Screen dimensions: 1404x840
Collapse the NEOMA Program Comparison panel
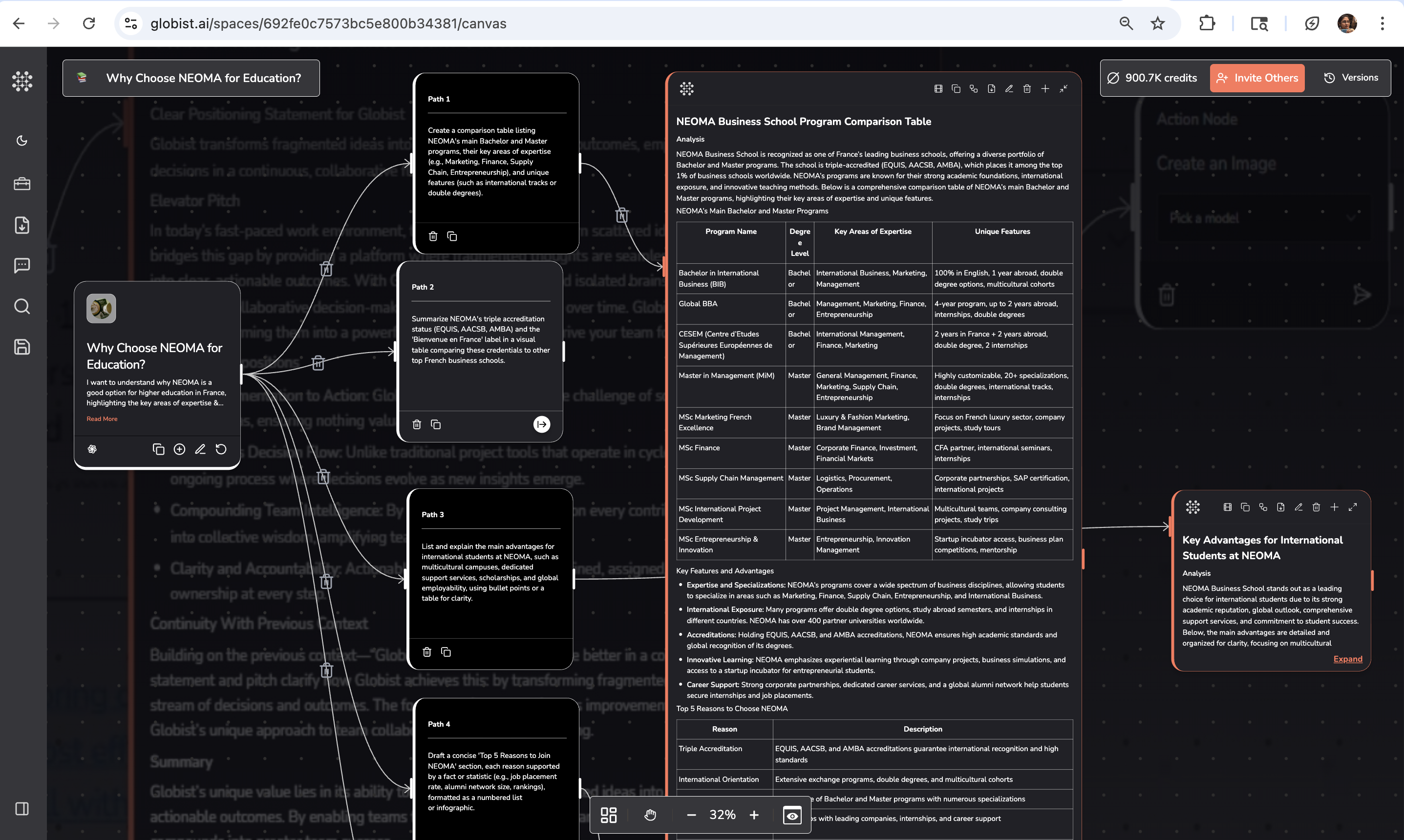coord(1064,89)
